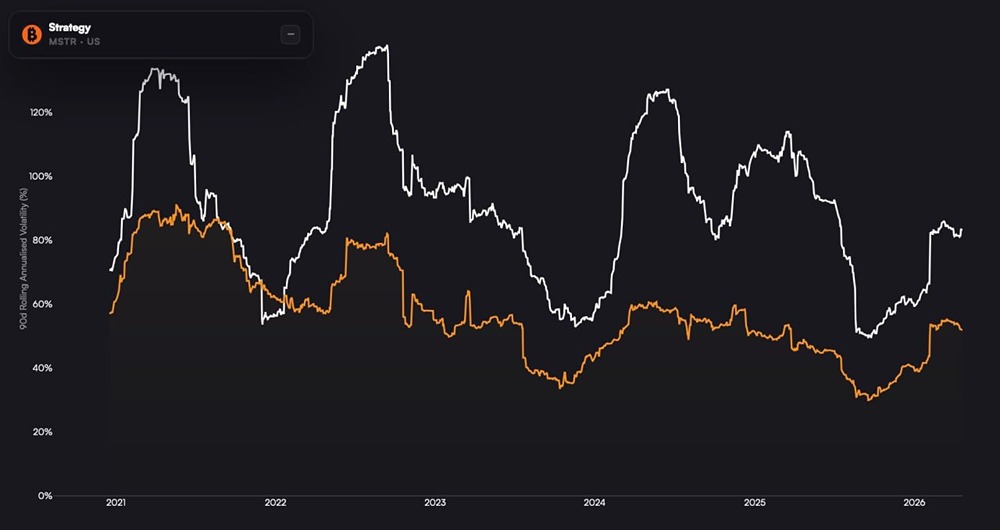1000x530 pixels.
Task: Click the 40% y-axis label
Action: 43,368
